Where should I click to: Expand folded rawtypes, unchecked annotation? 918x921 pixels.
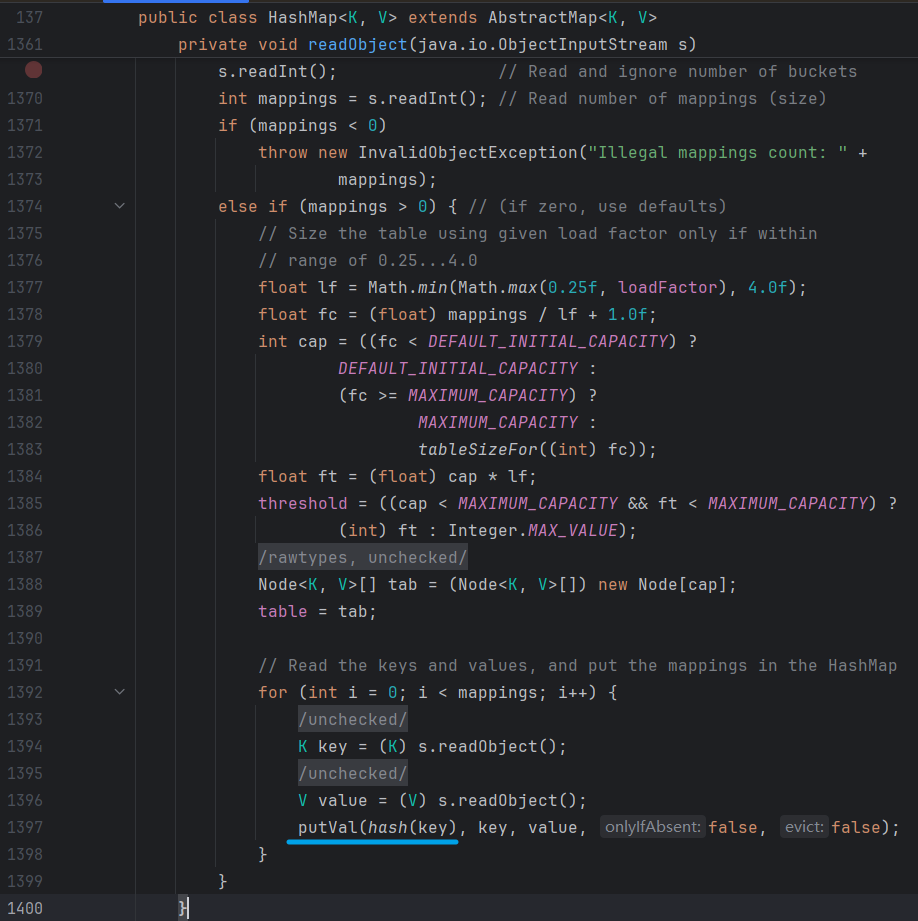click(362, 557)
